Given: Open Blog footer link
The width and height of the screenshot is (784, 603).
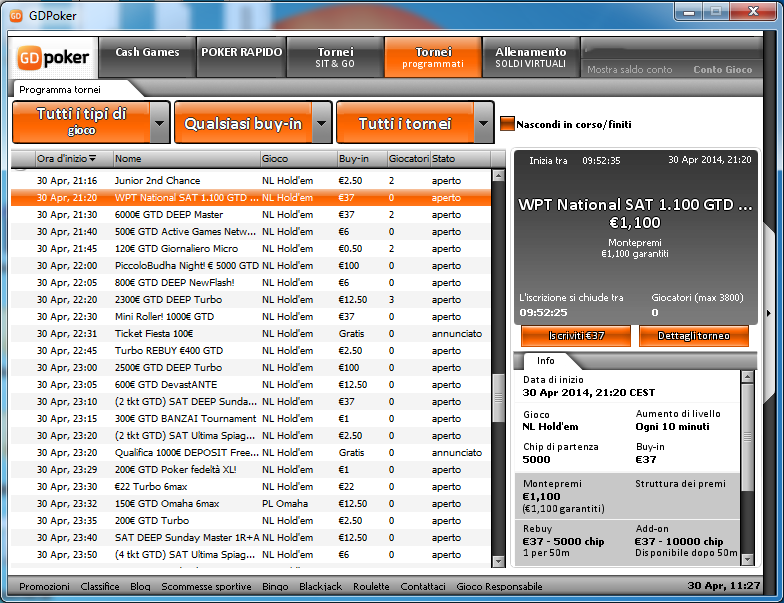Looking at the screenshot, I should pyautogui.click(x=140, y=586).
